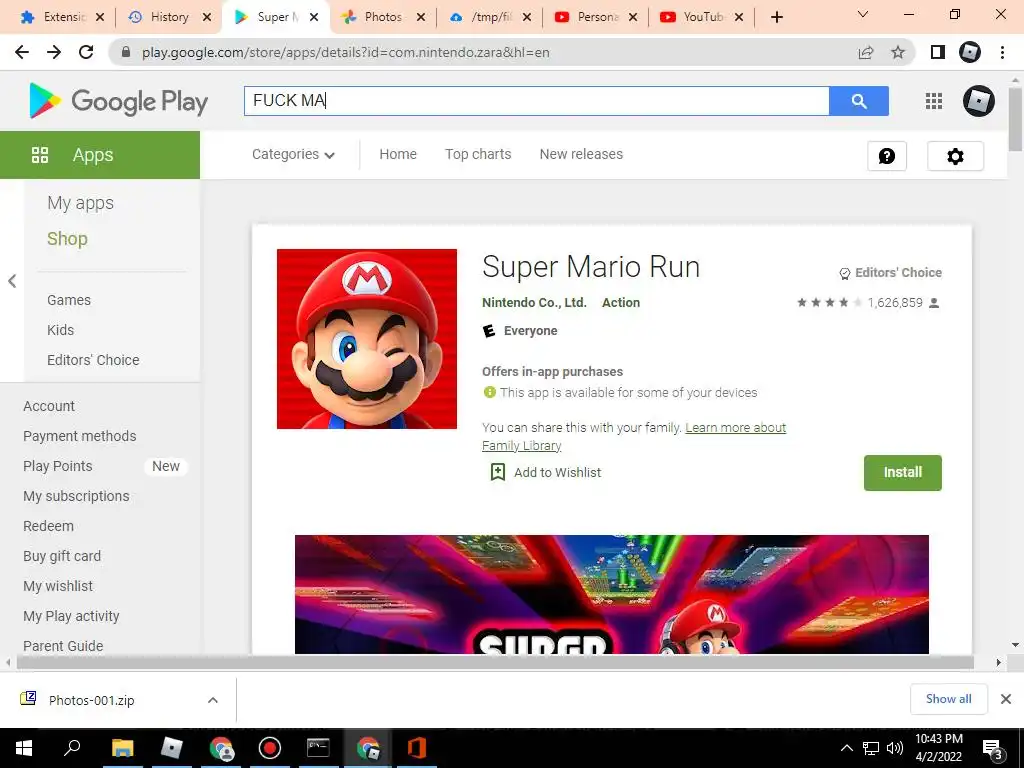Open My apps in the sidebar

coord(80,203)
